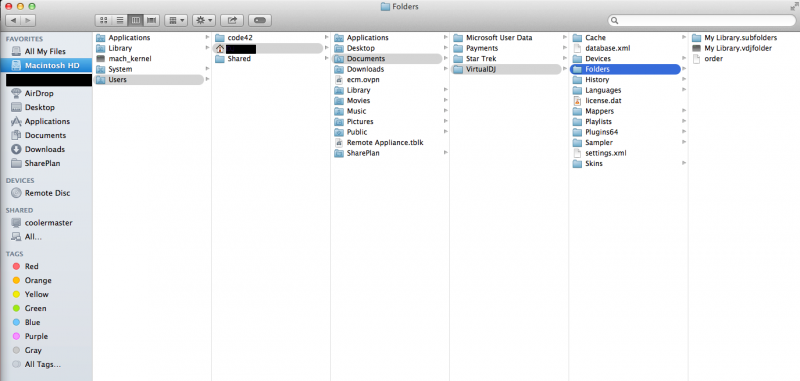
Task: Switch to icon view
Action: 104,20
